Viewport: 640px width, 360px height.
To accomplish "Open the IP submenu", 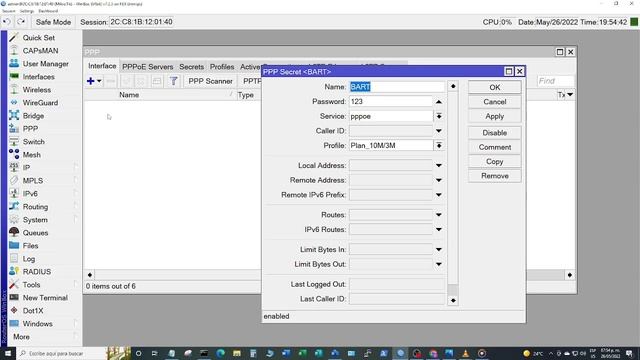I will tap(26, 168).
